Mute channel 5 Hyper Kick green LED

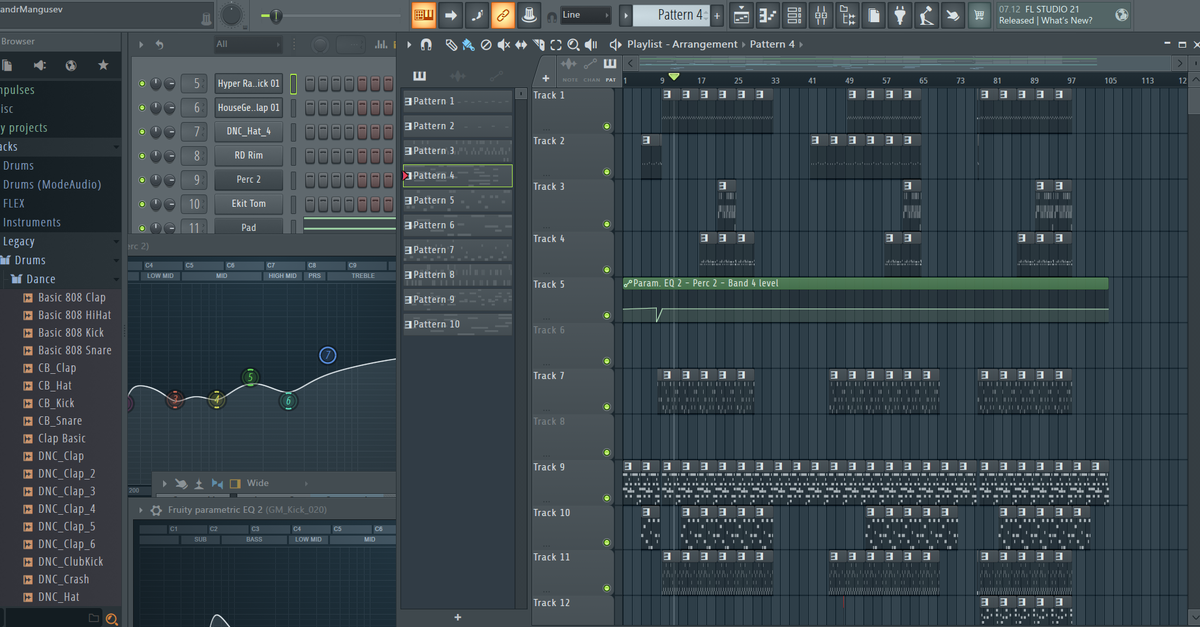point(142,83)
